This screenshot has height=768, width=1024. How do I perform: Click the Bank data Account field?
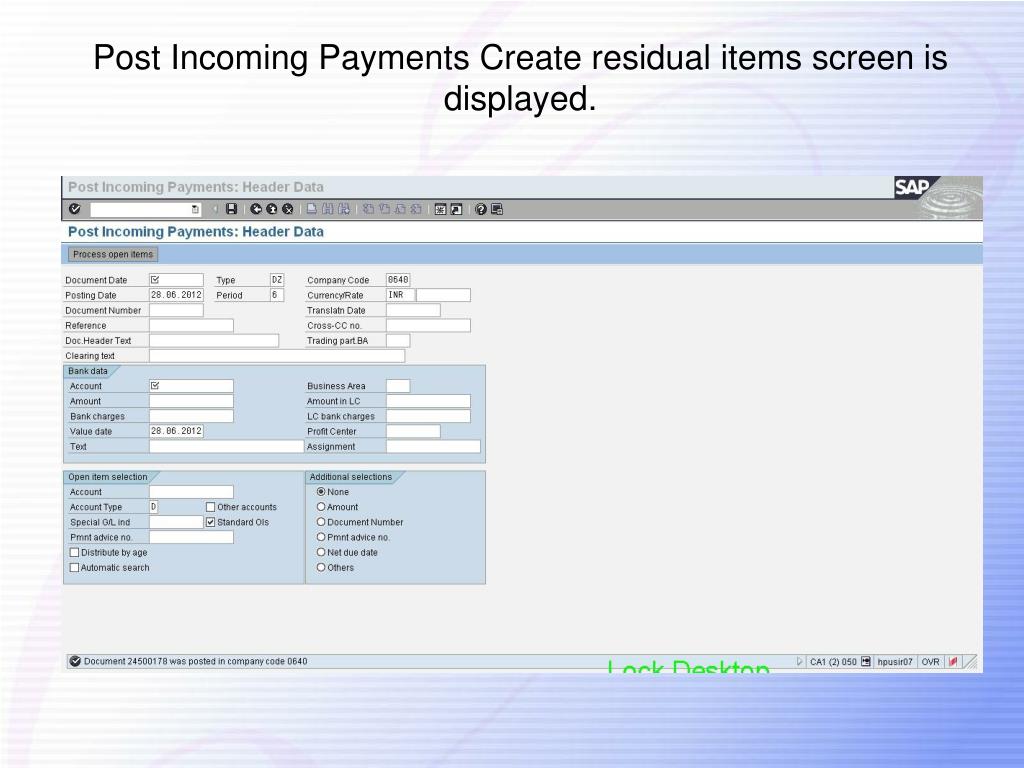(191, 386)
